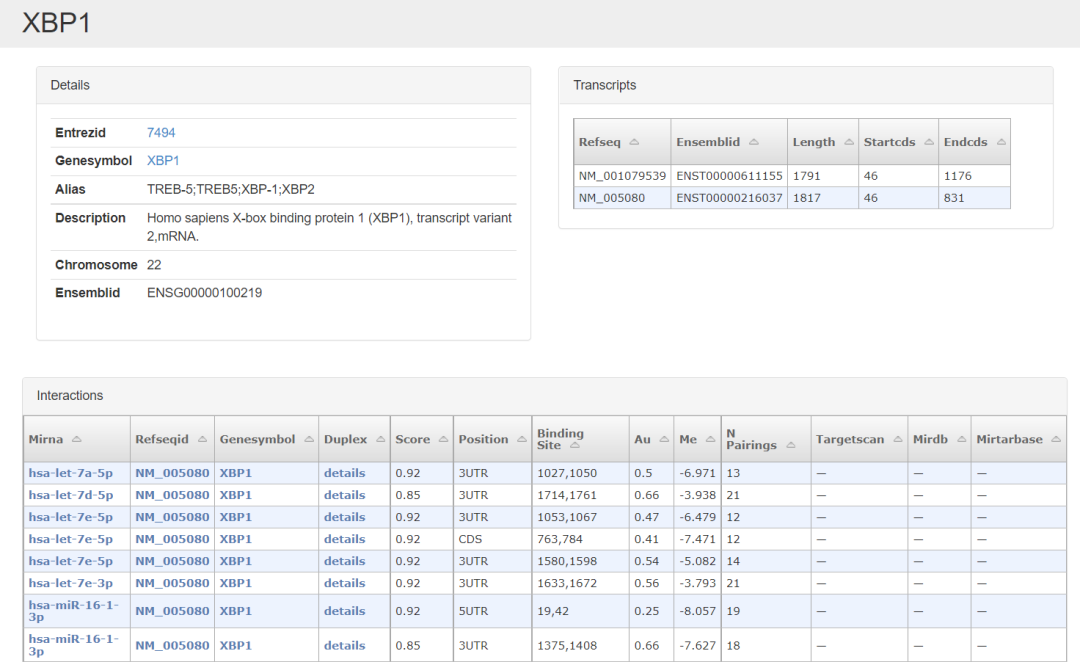
Task: Open the XBP1 Genesymbol link in Details
Action: pyautogui.click(x=163, y=161)
